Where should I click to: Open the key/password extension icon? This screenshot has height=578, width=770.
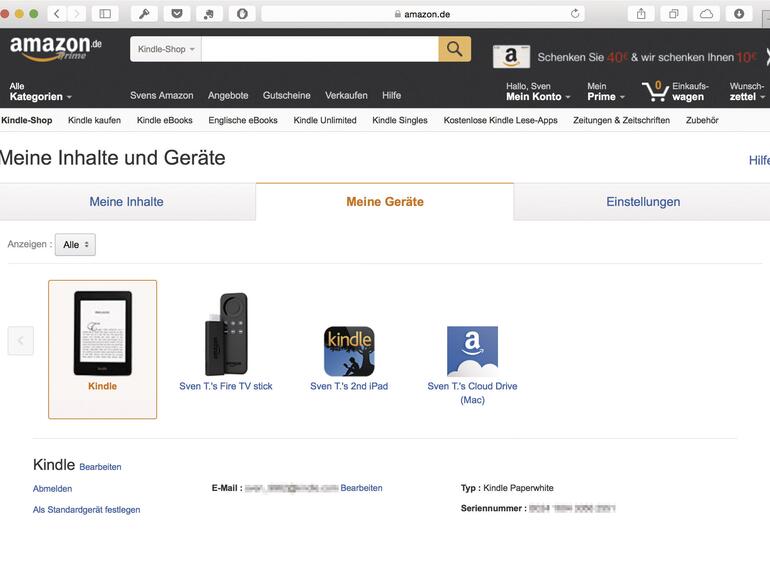point(144,14)
